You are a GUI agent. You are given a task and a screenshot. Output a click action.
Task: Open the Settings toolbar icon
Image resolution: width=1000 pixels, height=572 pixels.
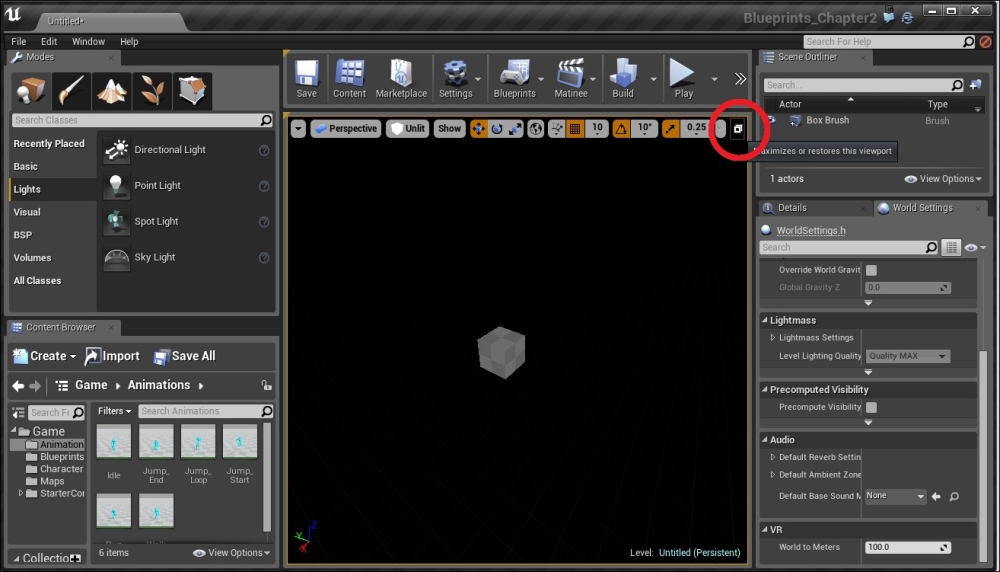455,79
